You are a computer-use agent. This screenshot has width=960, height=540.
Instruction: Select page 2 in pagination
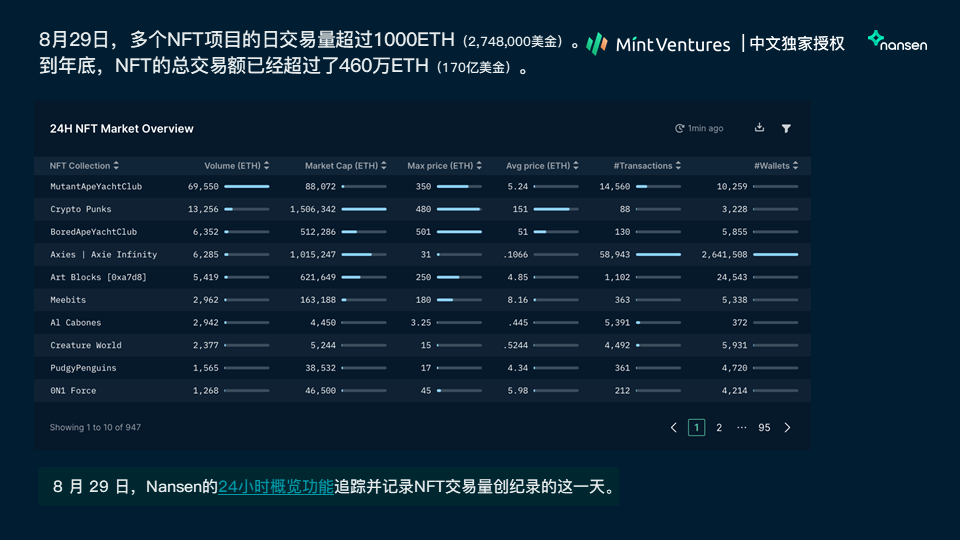coord(719,427)
